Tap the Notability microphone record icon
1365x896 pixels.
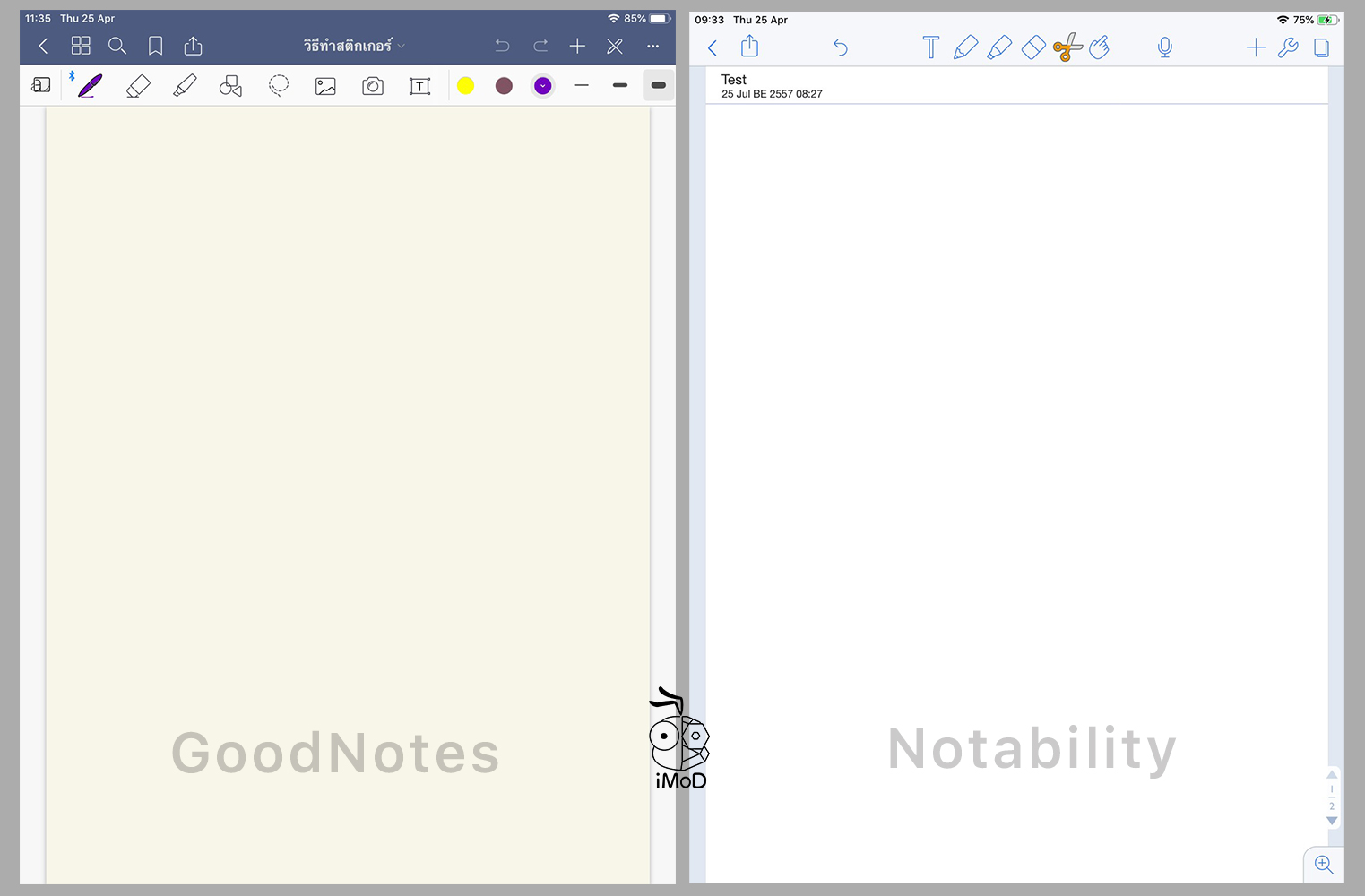[x=1164, y=47]
